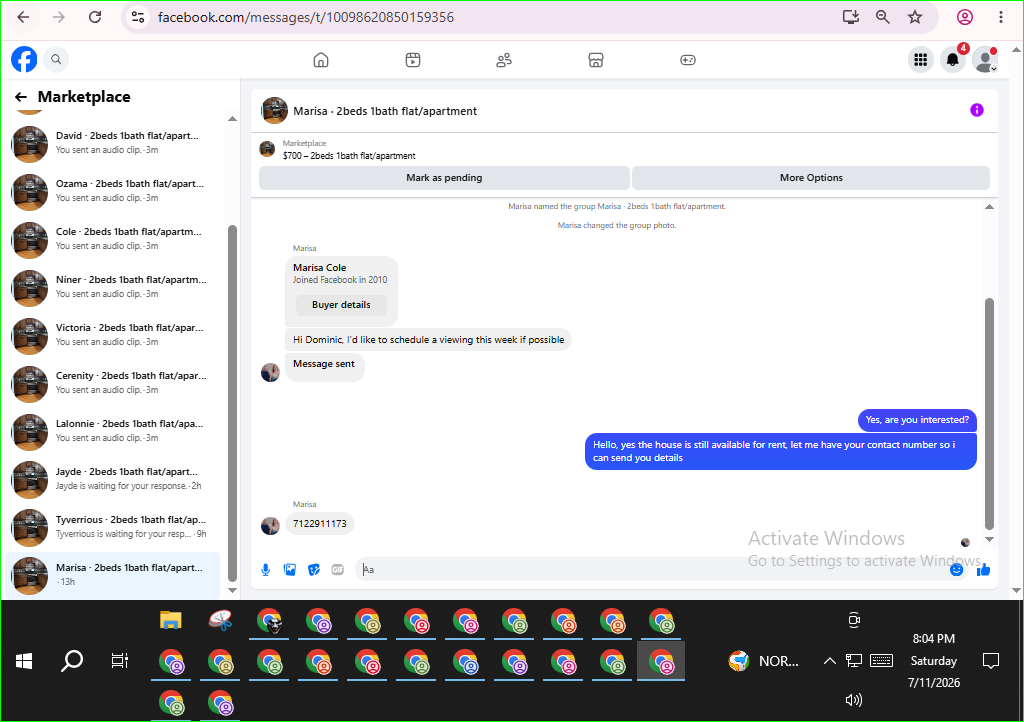Screen dimensions: 1024x722
Task: Open Chrome three-dot menu
Action: [1000, 17]
